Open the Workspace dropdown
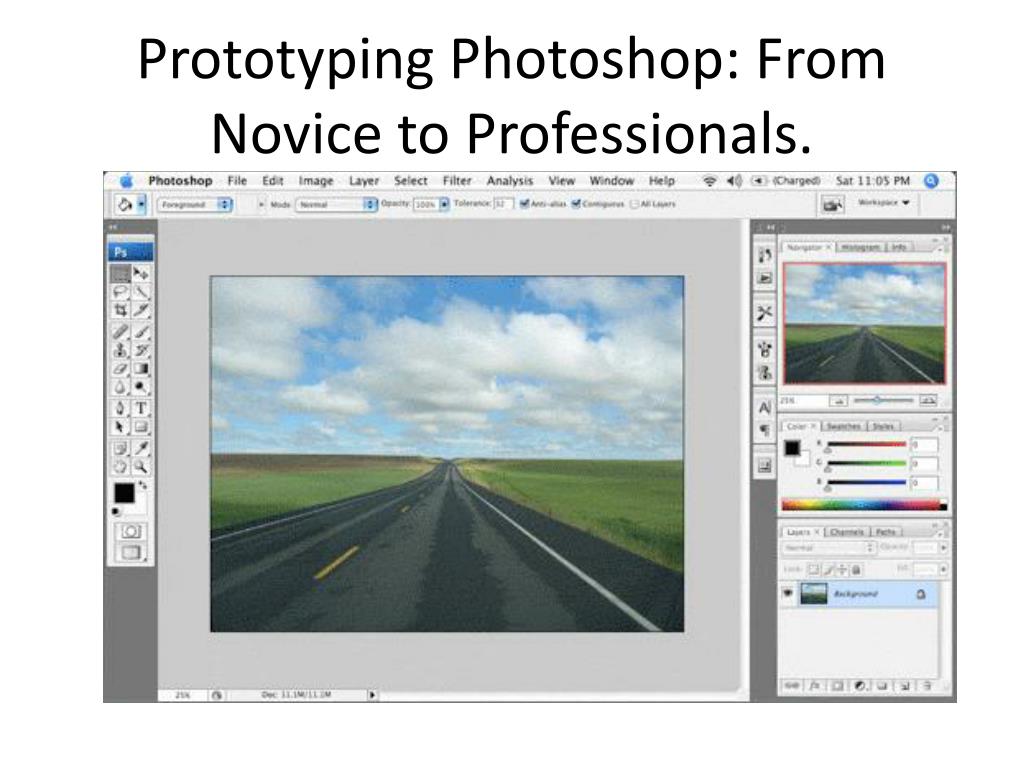The width and height of the screenshot is (1024, 768). (884, 202)
